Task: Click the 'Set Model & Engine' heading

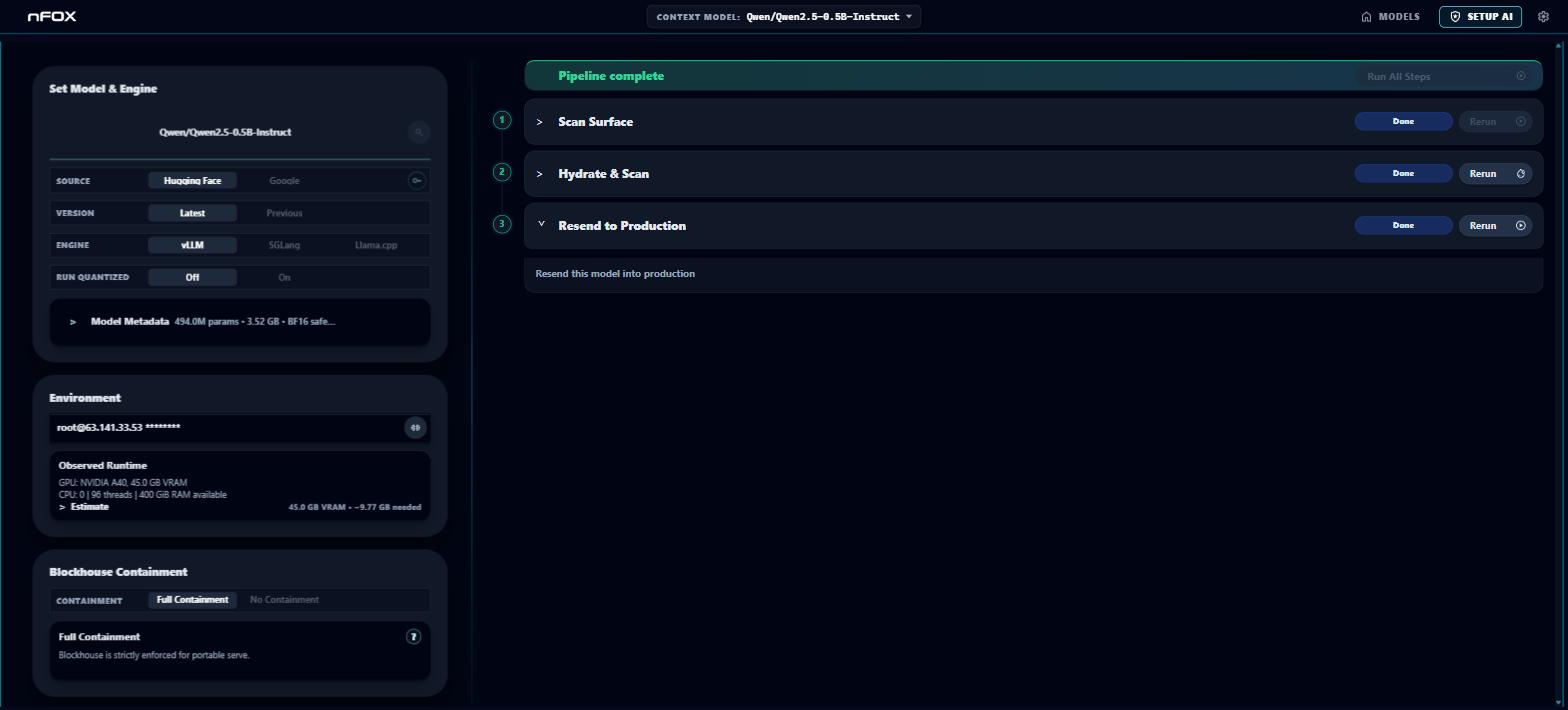Action: click(103, 89)
